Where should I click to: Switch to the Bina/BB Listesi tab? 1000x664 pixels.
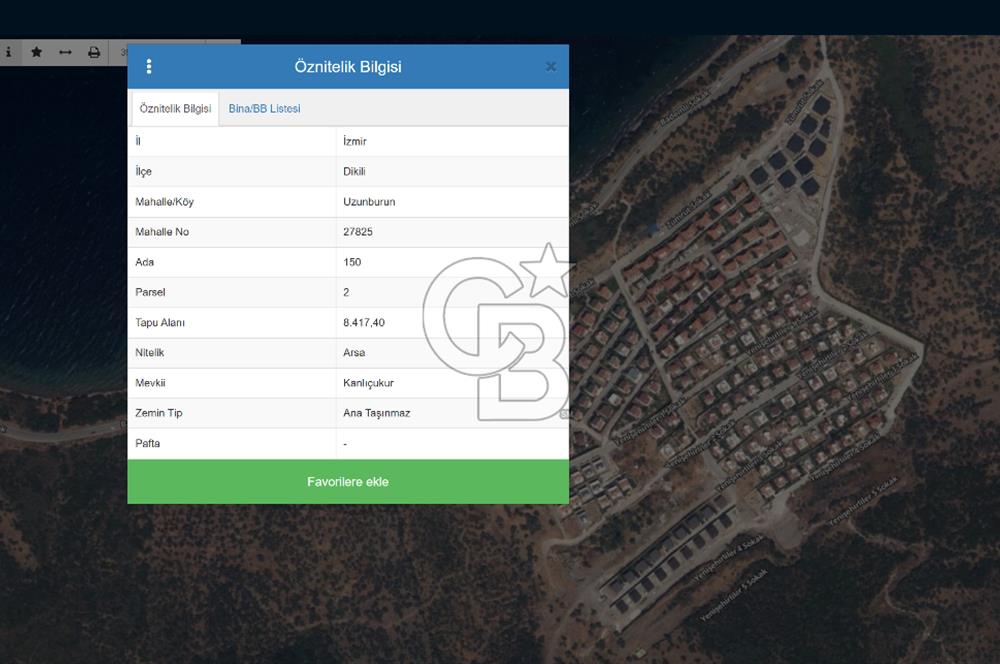click(x=264, y=108)
